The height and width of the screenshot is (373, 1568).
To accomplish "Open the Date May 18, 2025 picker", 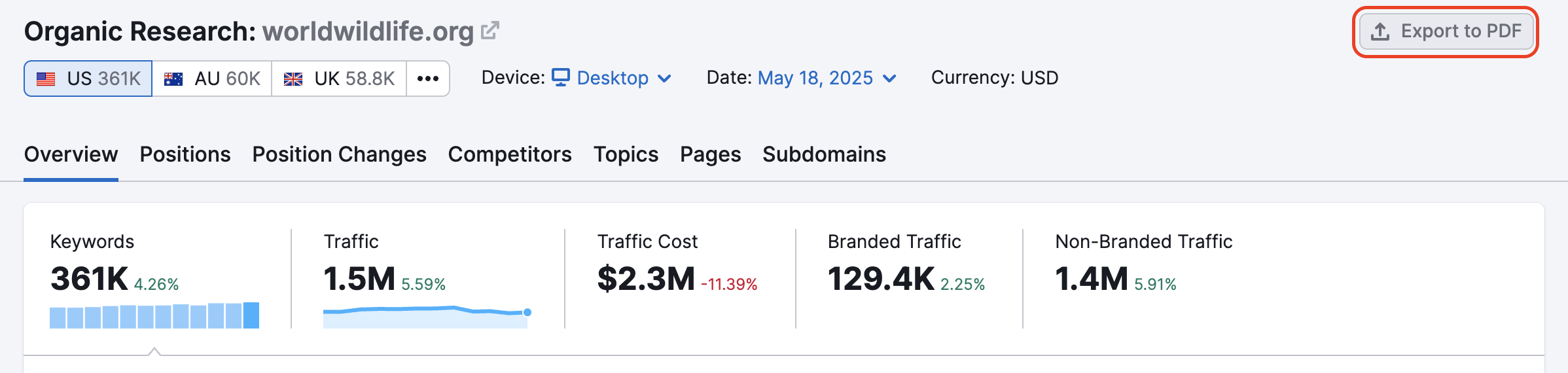I will [815, 78].
